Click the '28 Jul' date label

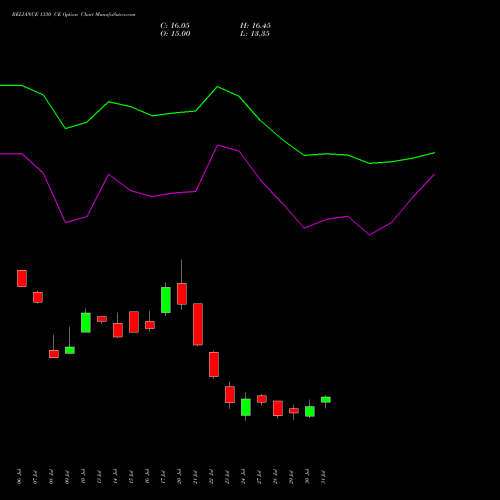(x=275, y=476)
